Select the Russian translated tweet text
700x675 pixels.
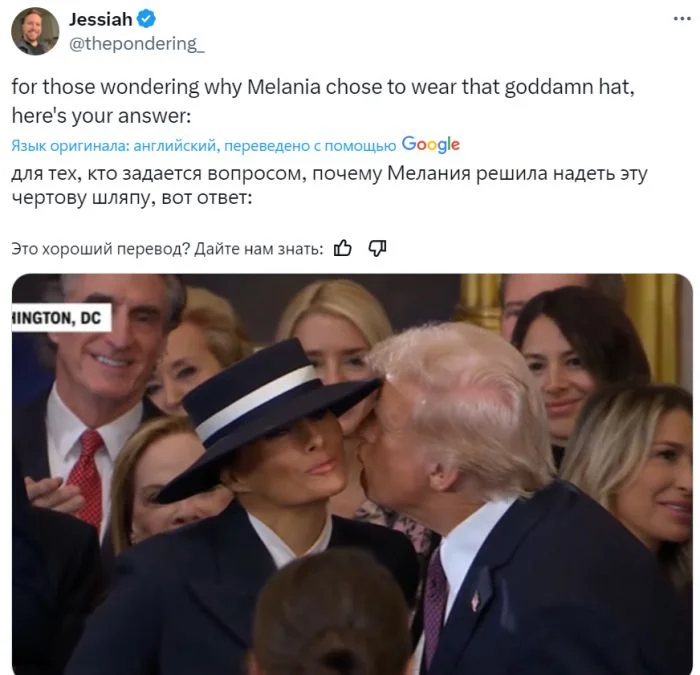(329, 185)
